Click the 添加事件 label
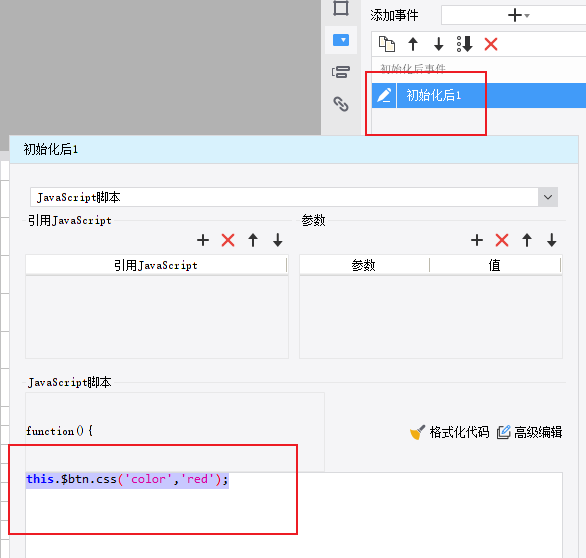 [x=394, y=15]
